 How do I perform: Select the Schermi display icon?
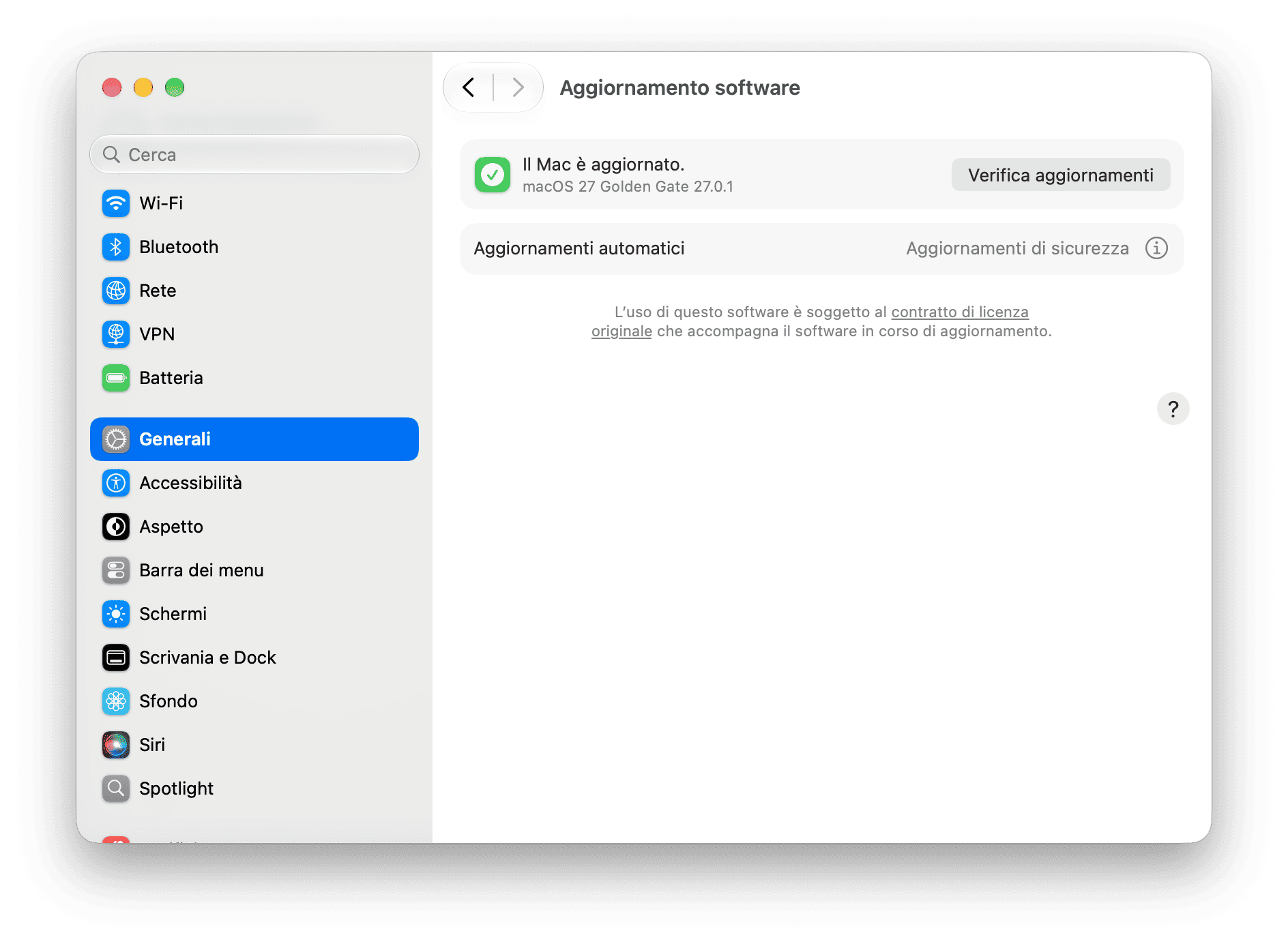[116, 614]
